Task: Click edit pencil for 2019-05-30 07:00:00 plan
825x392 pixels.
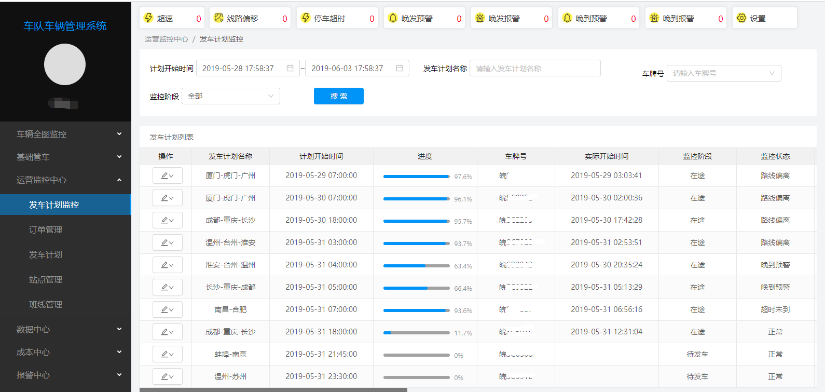Action: [164, 198]
